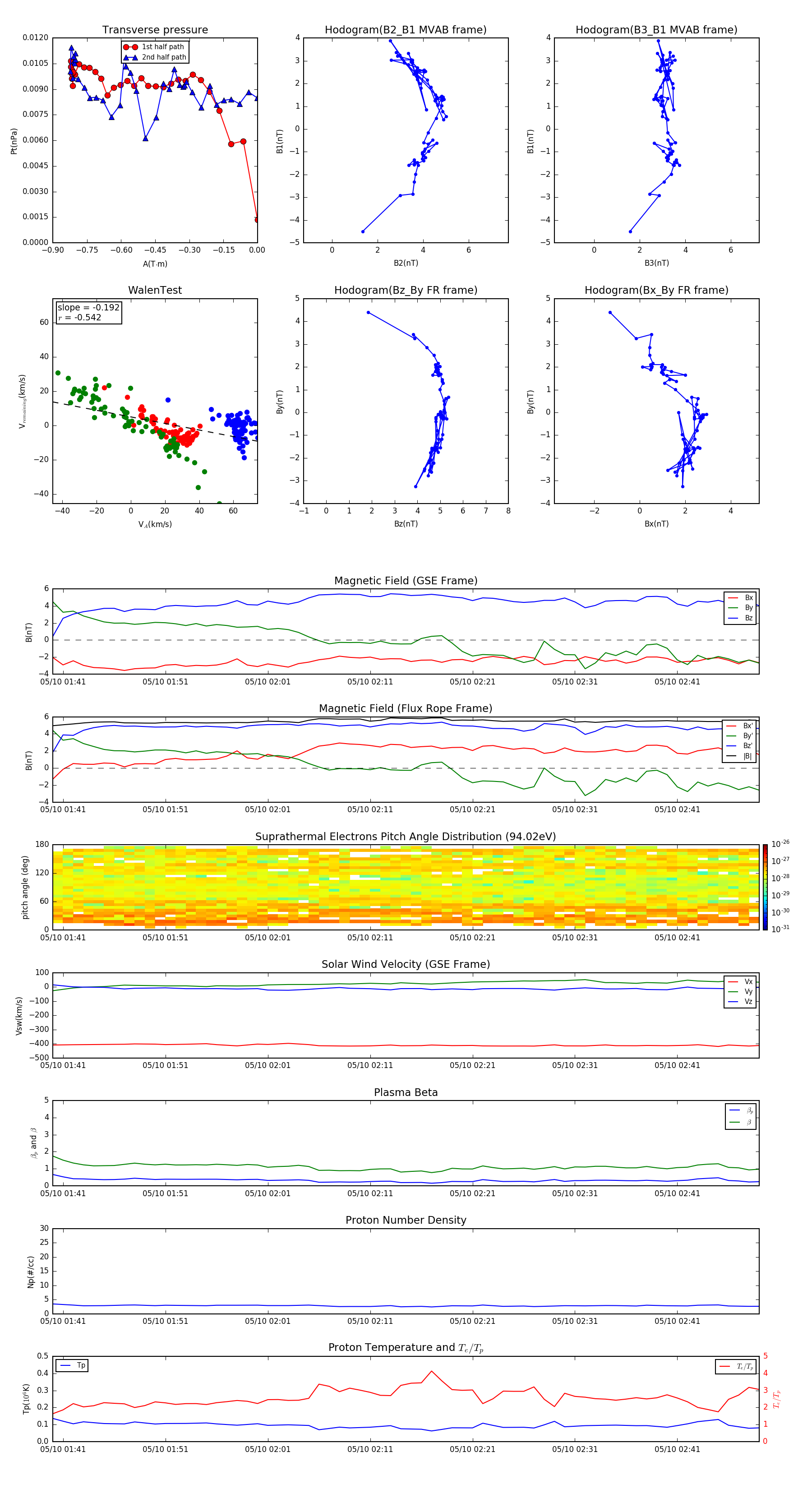The height and width of the screenshot is (1489, 812).
Task: Click the "Pt(nPa)" y-axis label
Action: 14,140
